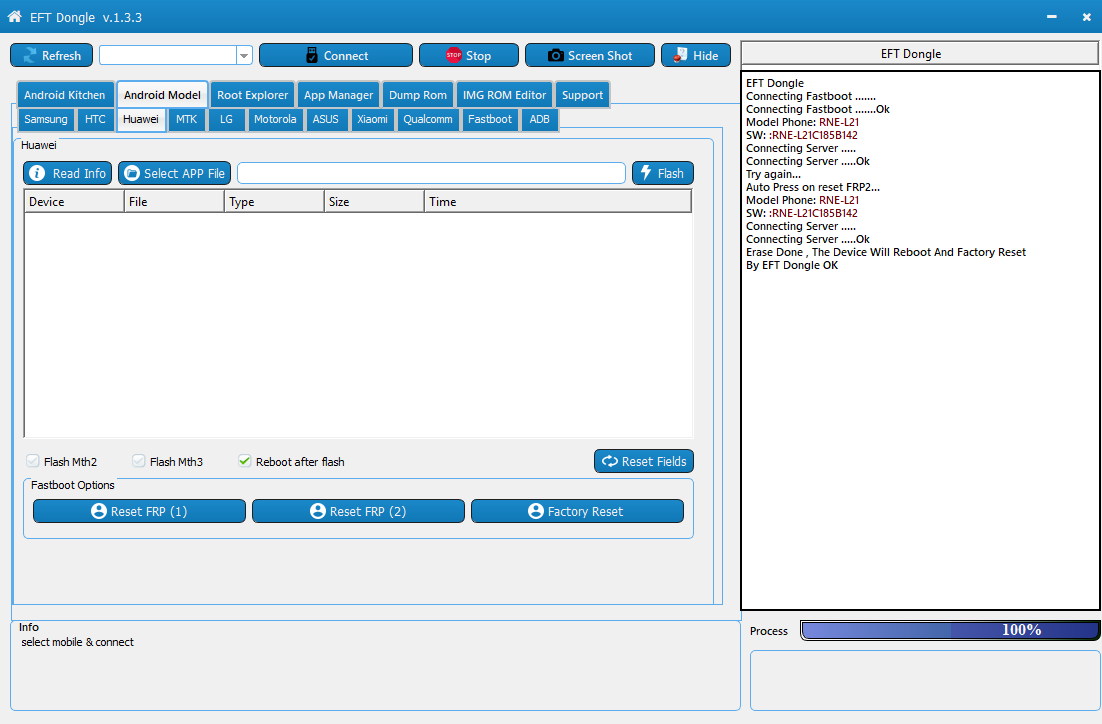Click the home icon in title bar
This screenshot has width=1102, height=724.
[15, 16]
